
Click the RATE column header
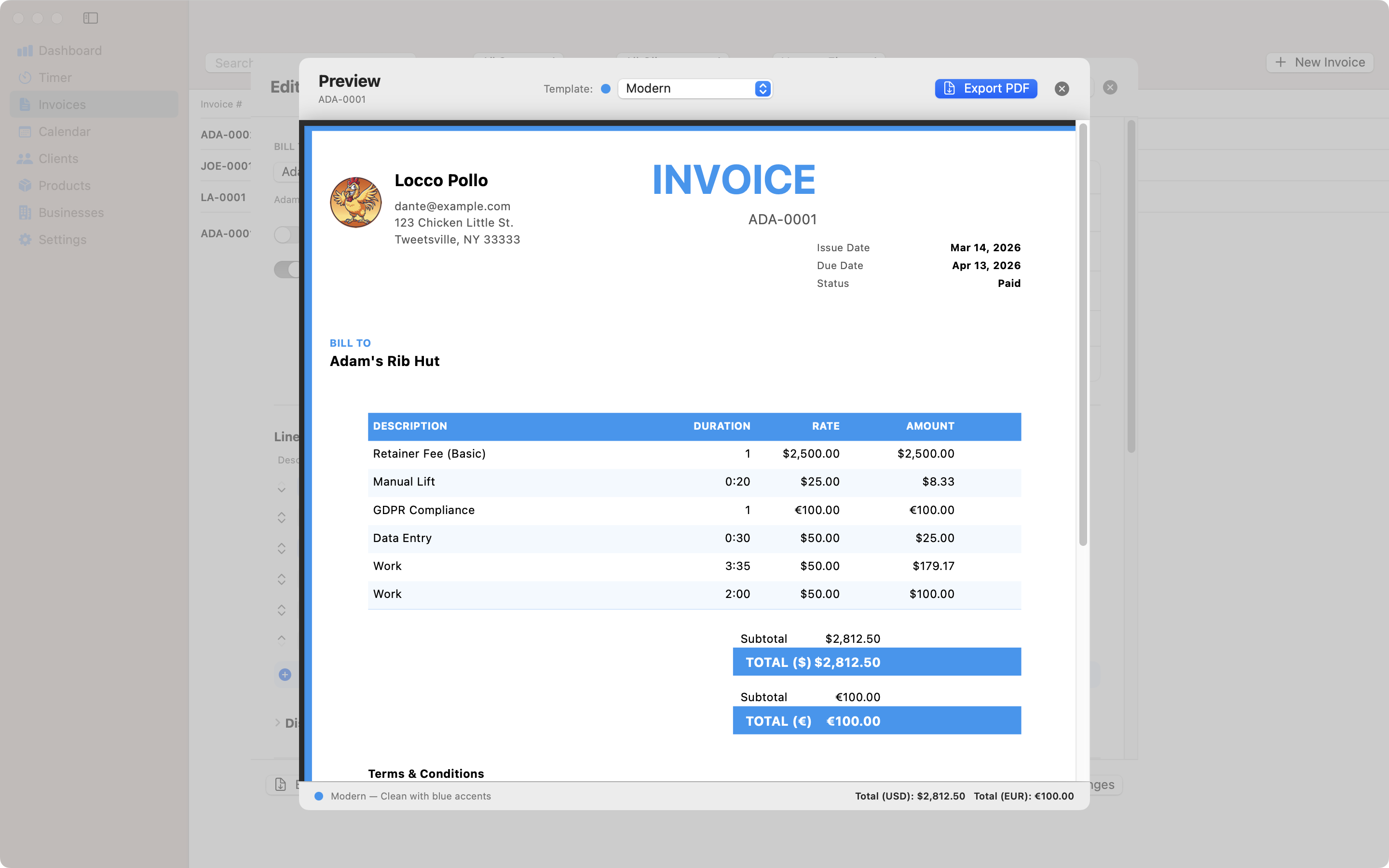[x=825, y=426]
